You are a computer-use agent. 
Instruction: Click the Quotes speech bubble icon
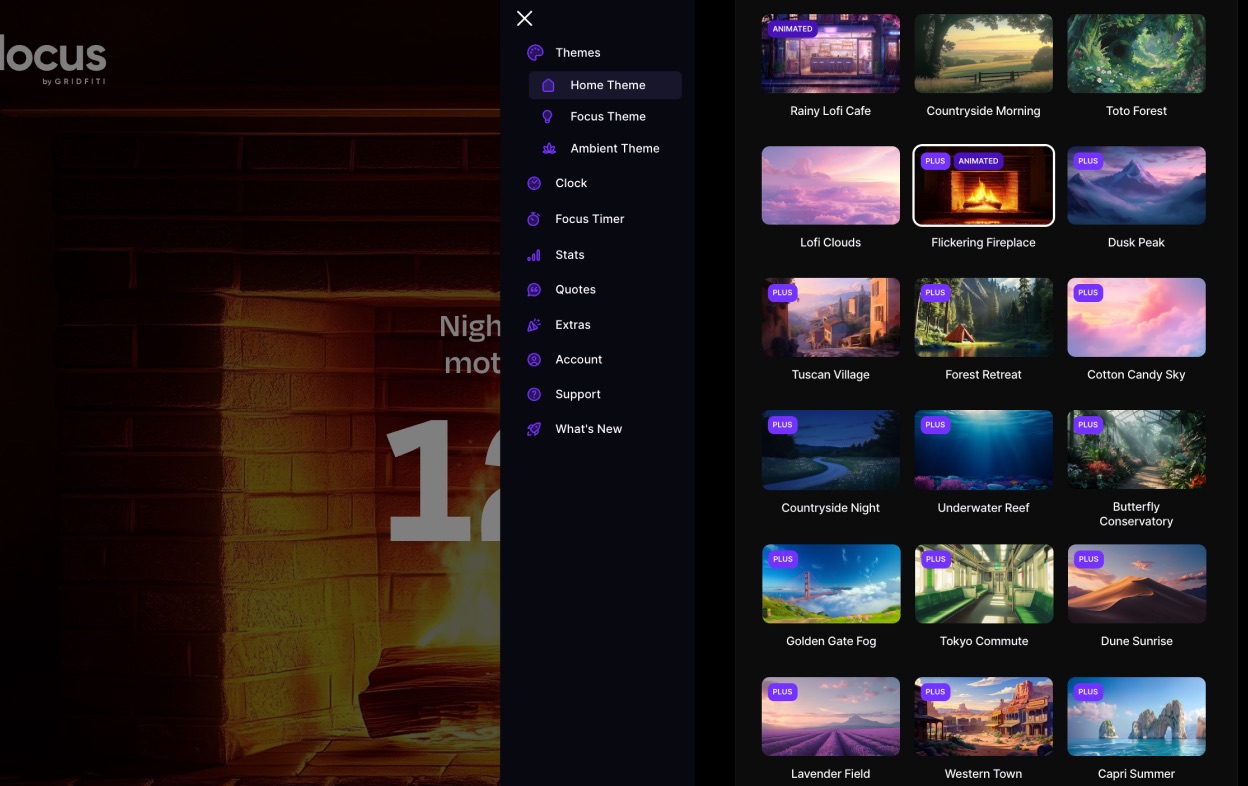coord(534,290)
